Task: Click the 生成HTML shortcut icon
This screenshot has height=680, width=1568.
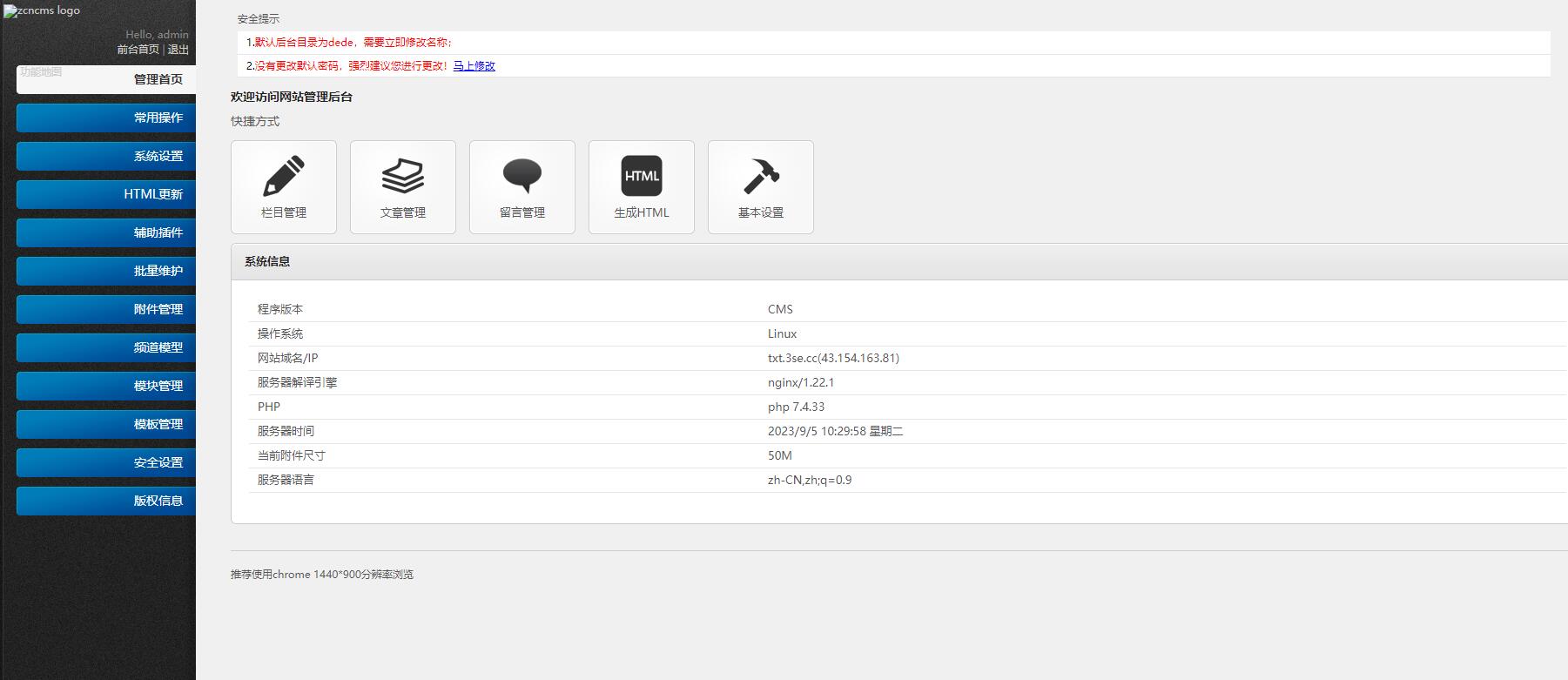Action: tap(642, 177)
